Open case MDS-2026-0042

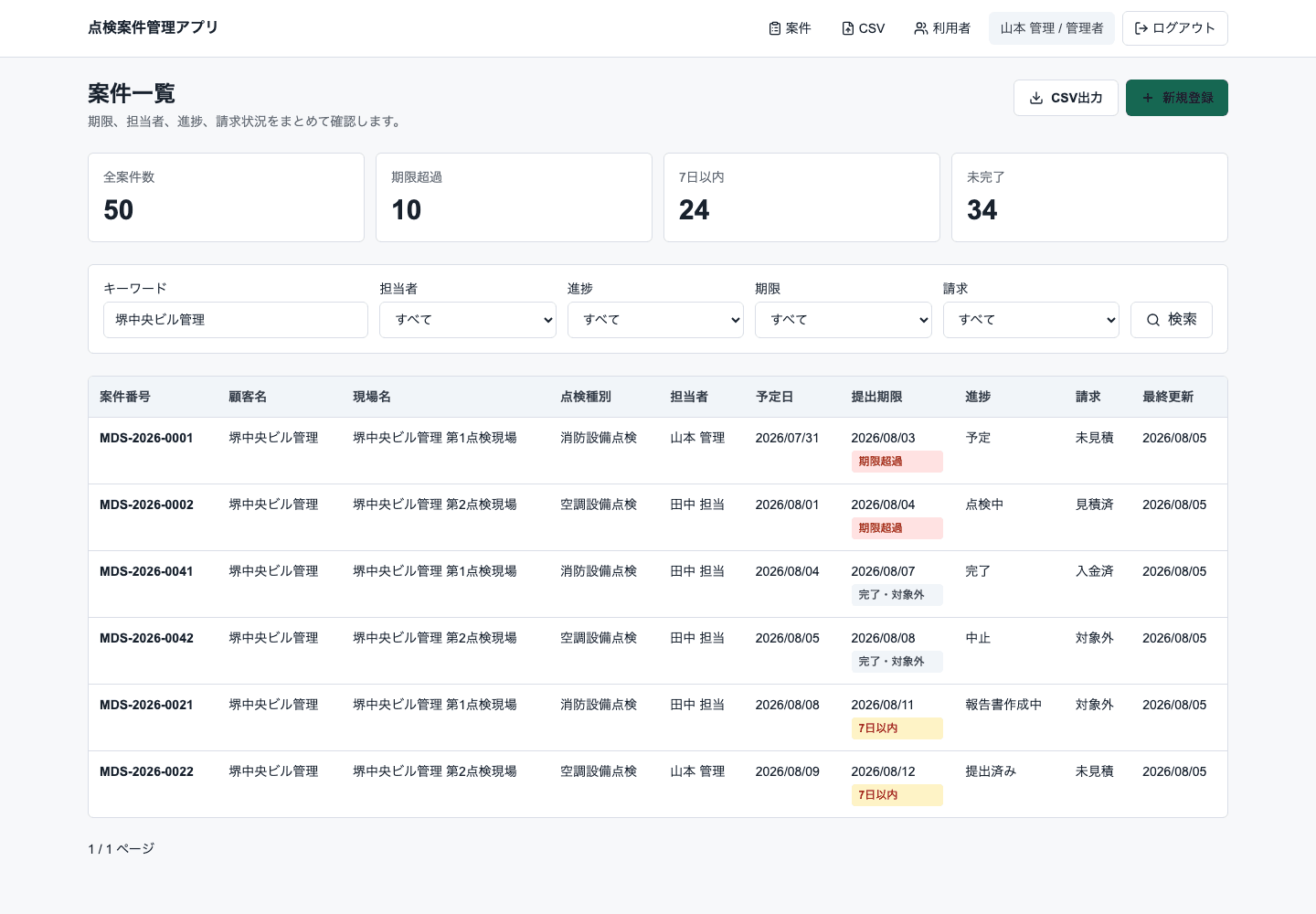146,638
